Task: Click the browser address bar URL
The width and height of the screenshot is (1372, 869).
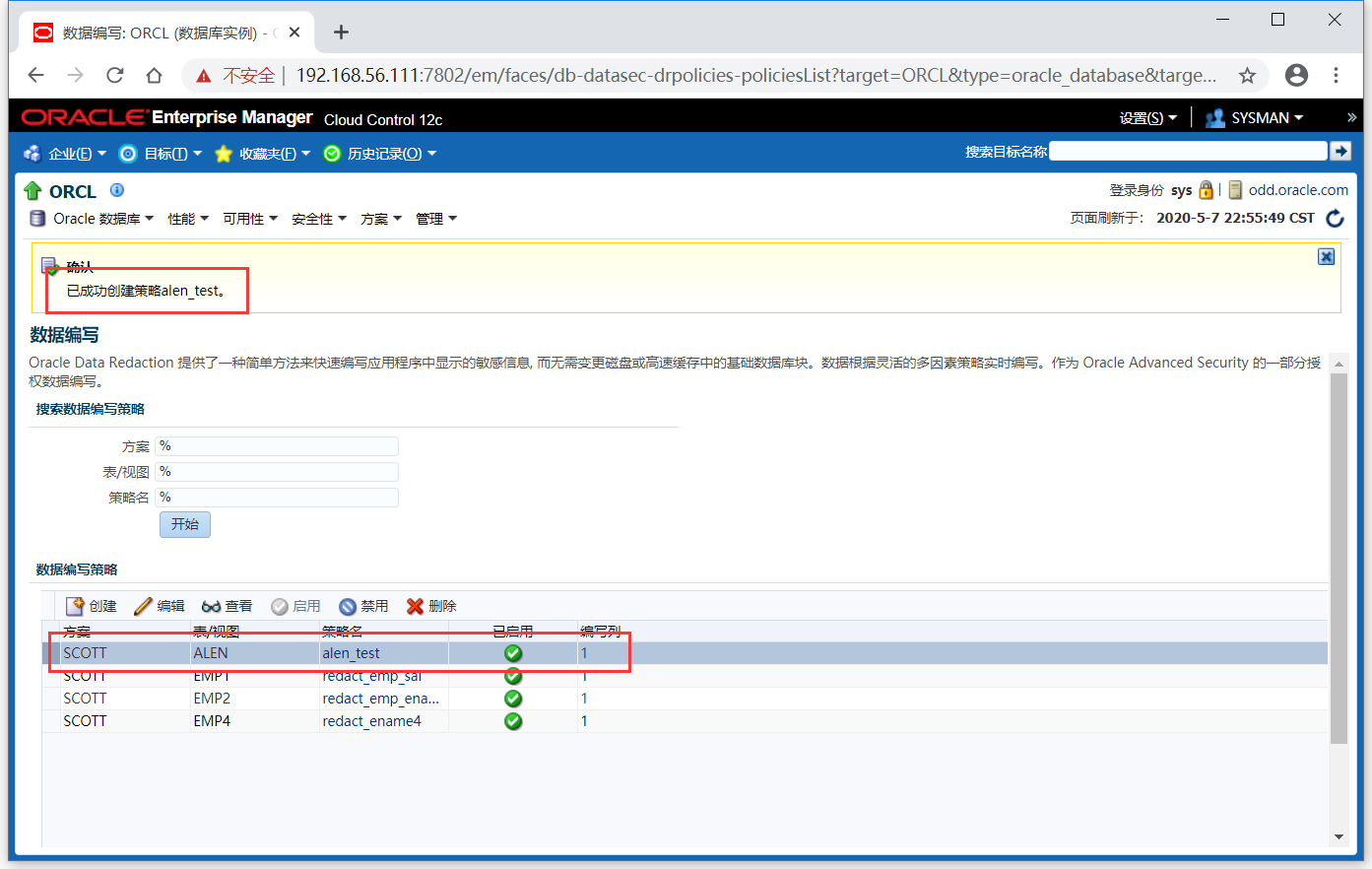Action: point(755,76)
